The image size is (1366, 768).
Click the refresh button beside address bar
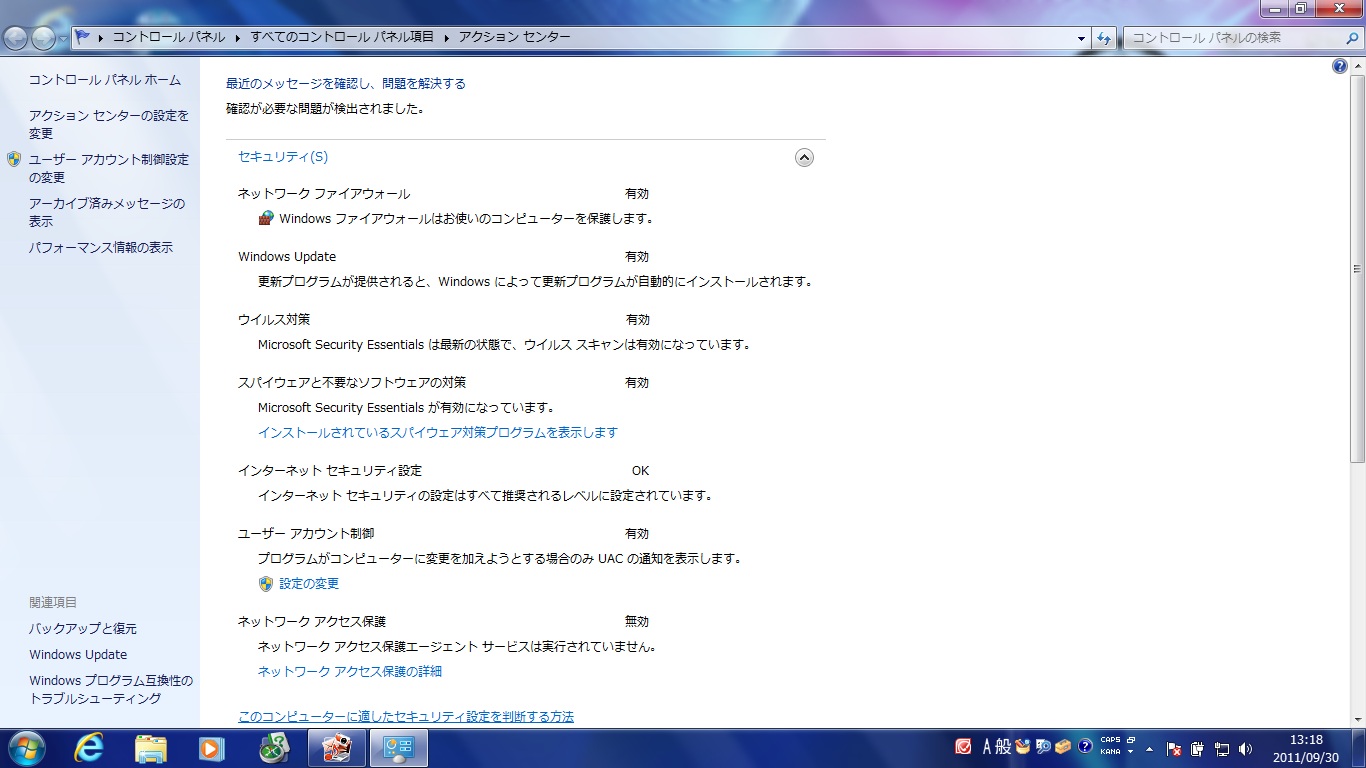[x=1104, y=38]
